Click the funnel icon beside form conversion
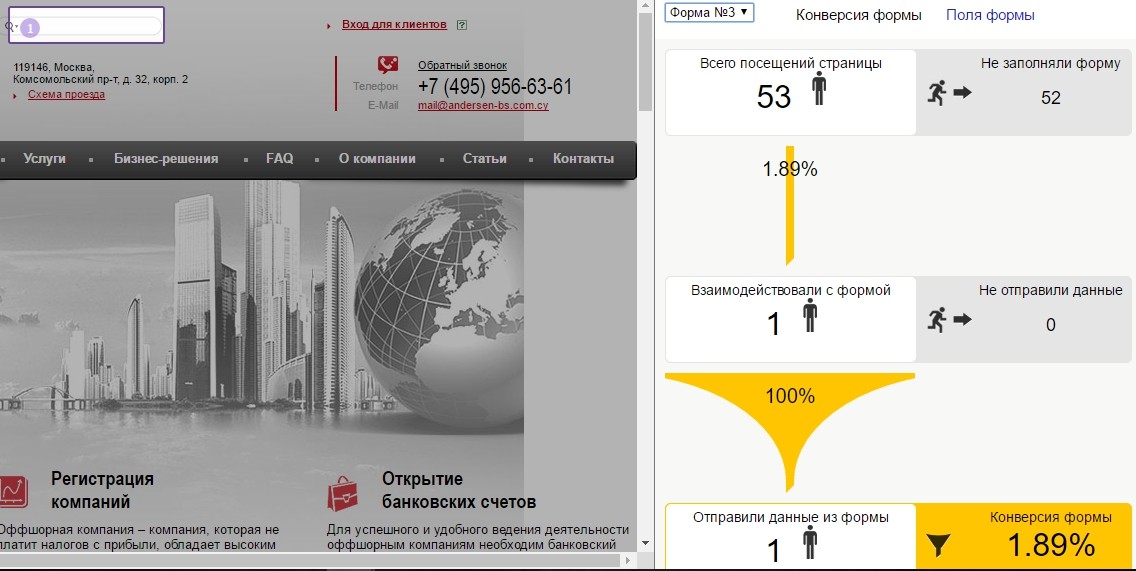 [x=937, y=545]
